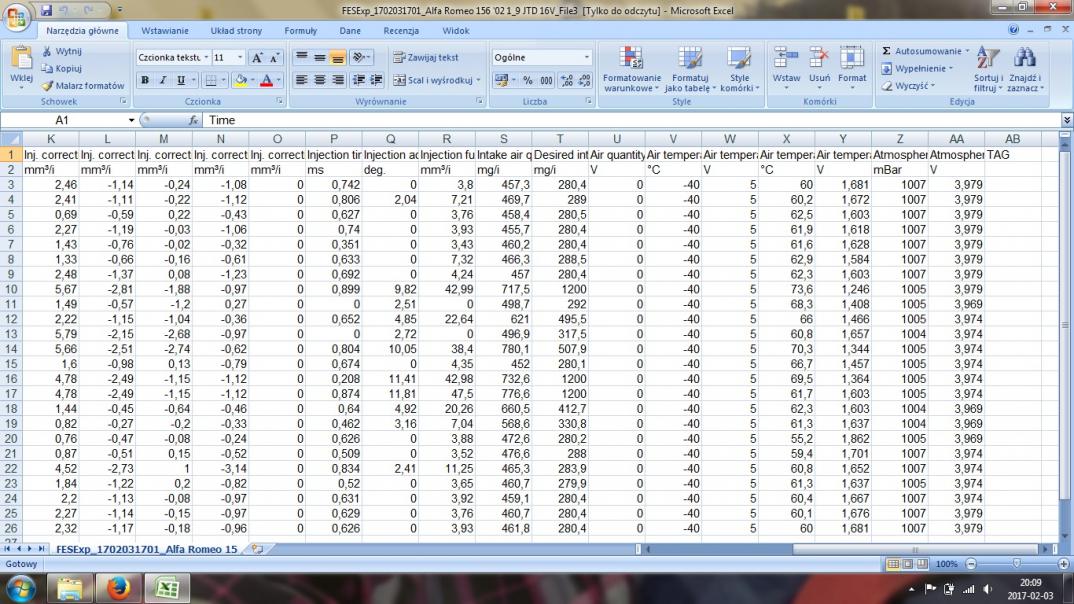This screenshot has height=604, width=1074.
Task: Open Format cells menu
Action: [852, 68]
